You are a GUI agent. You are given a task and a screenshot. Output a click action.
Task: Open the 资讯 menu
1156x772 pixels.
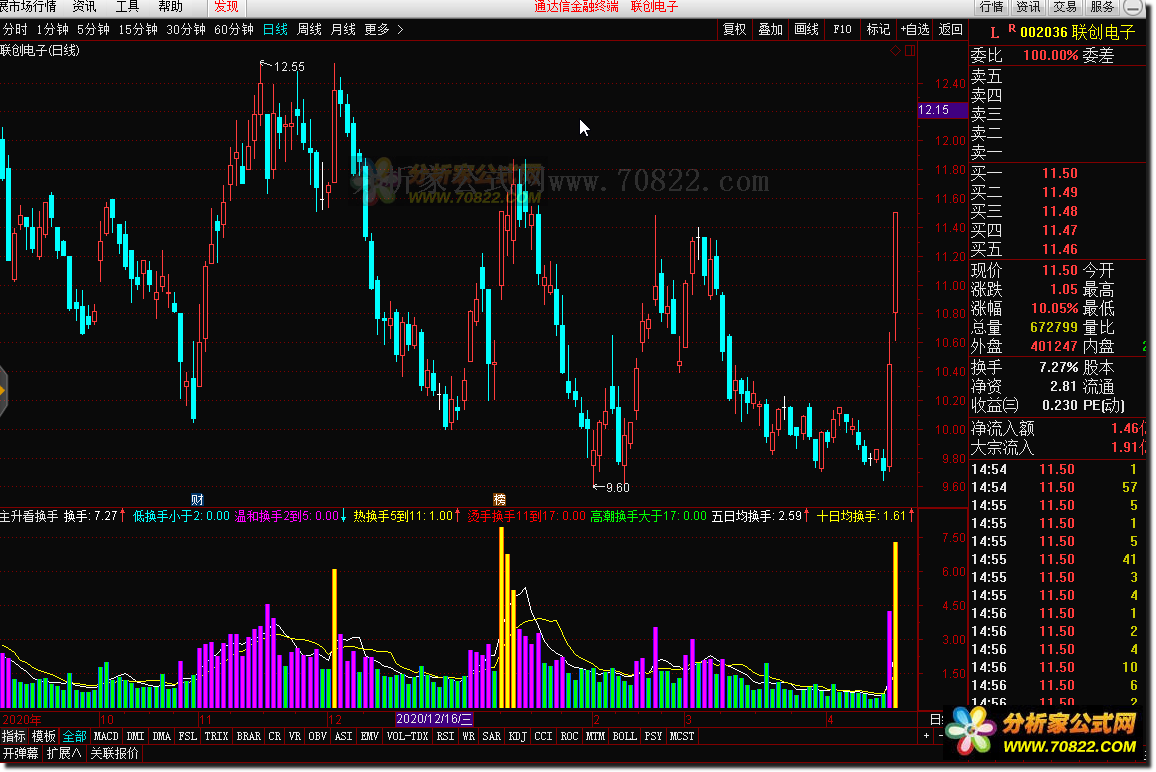(84, 7)
